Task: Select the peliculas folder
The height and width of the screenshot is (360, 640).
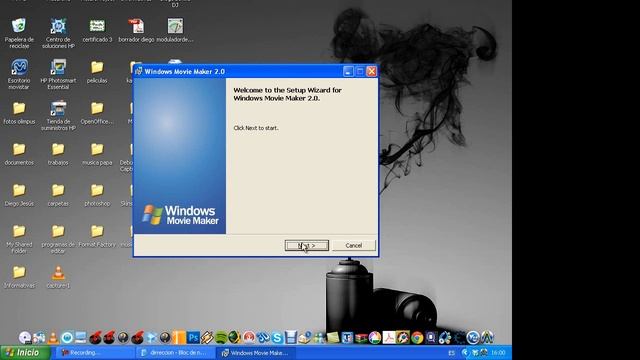Action: pos(97,72)
